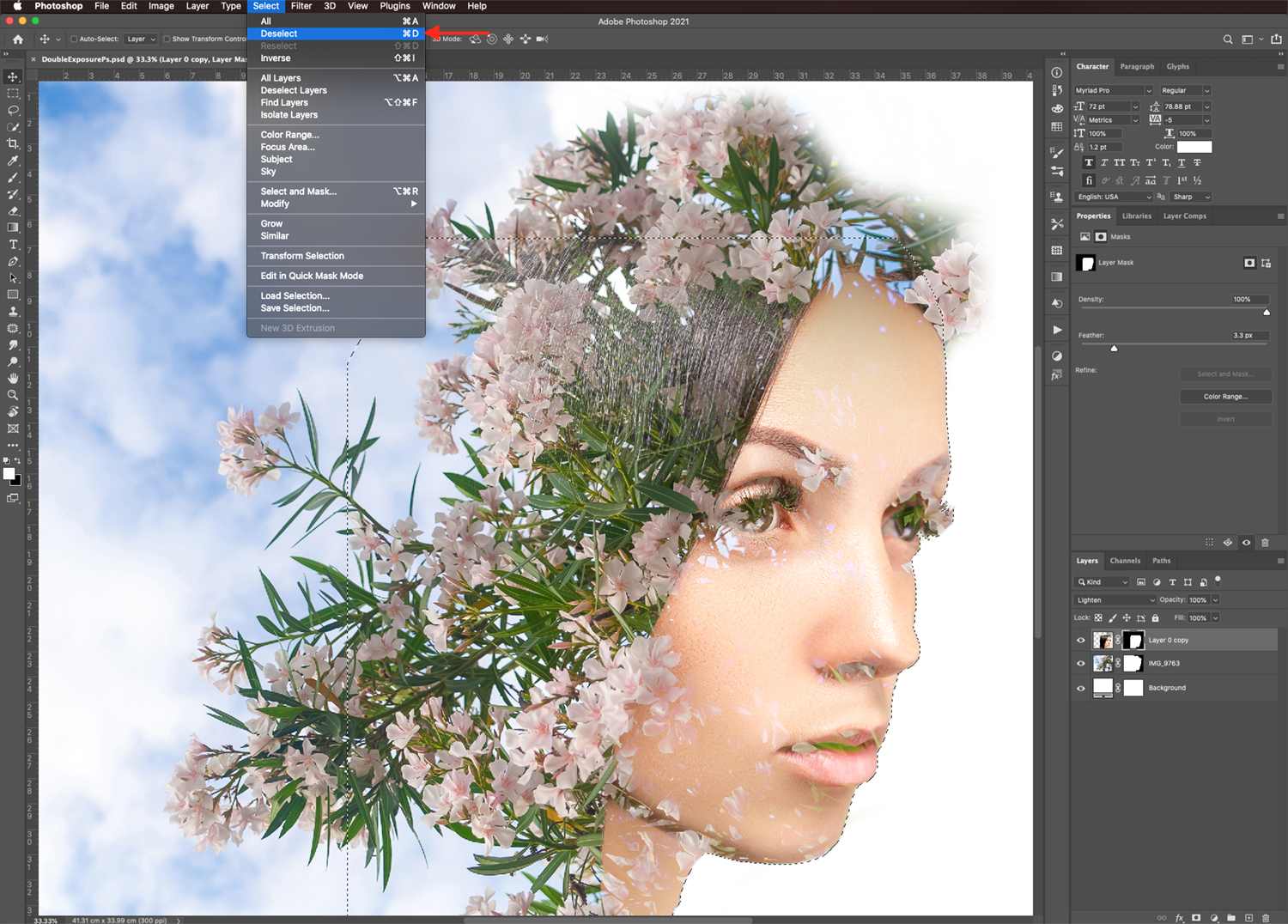Choose the Hand tool

(x=13, y=379)
